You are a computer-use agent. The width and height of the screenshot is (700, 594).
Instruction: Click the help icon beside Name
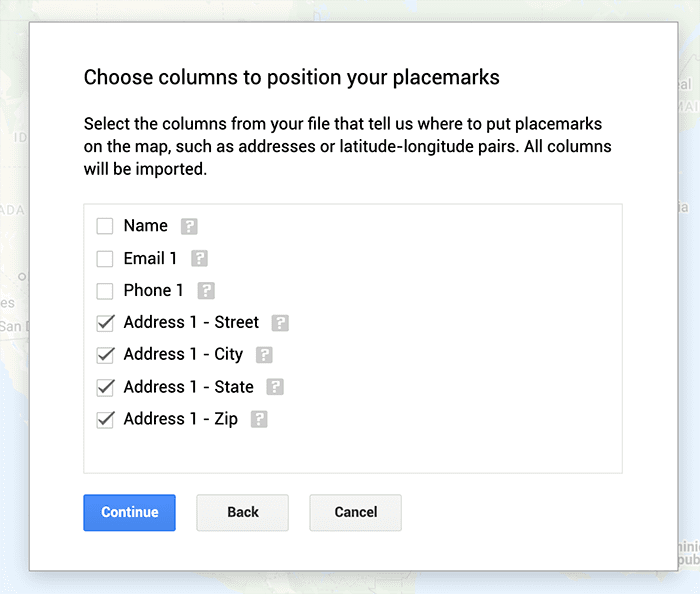pyautogui.click(x=189, y=226)
